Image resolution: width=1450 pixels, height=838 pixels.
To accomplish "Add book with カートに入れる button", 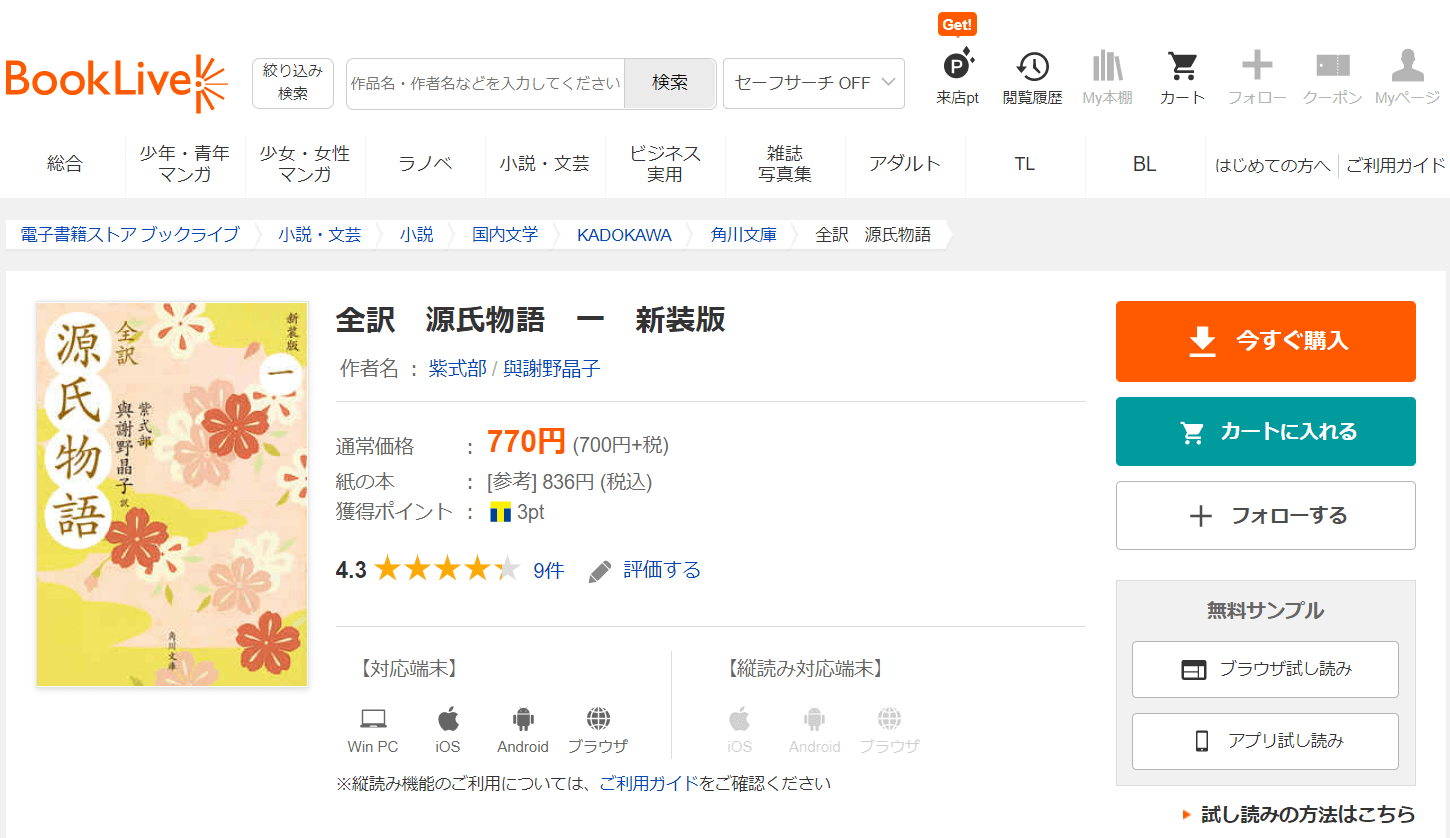I will click(x=1265, y=431).
